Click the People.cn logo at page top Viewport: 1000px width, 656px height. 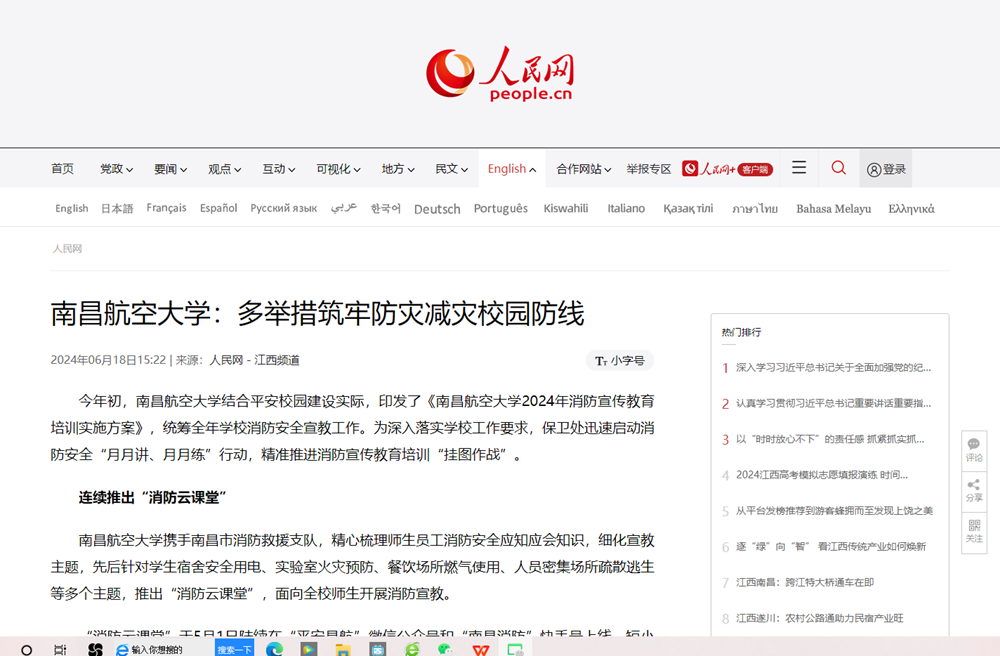(x=500, y=73)
